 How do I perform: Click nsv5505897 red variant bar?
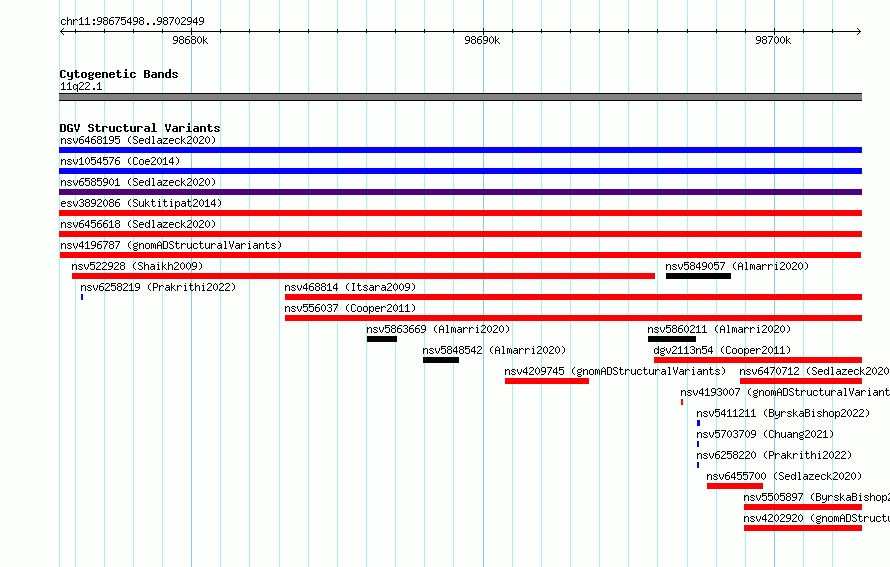tap(803, 507)
